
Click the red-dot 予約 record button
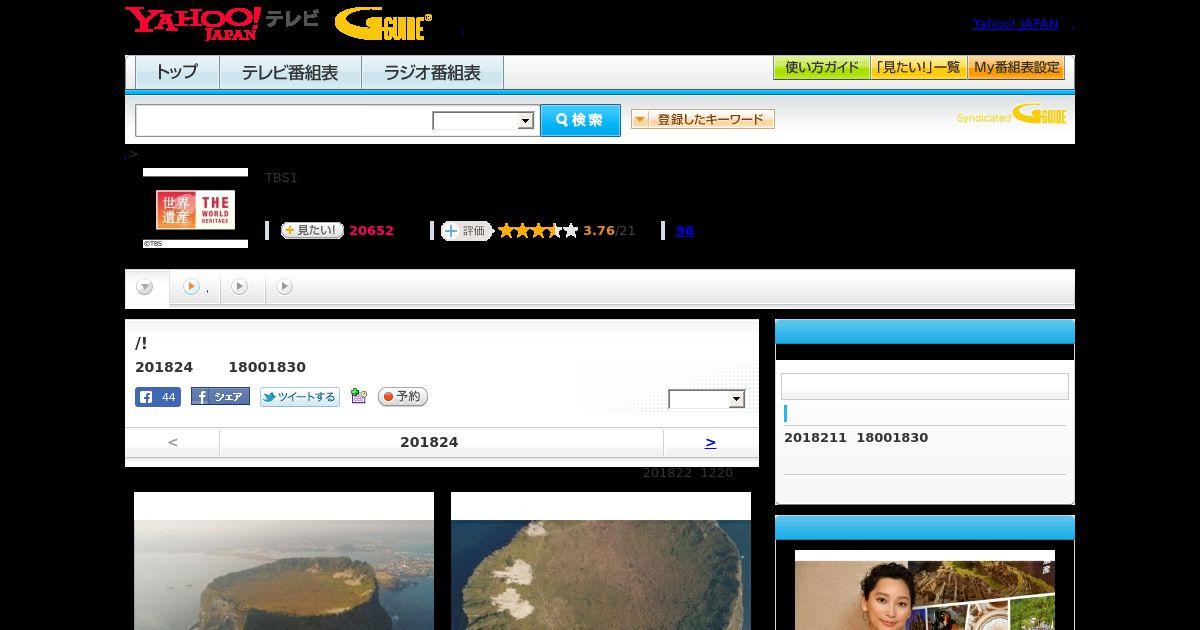tap(402, 397)
